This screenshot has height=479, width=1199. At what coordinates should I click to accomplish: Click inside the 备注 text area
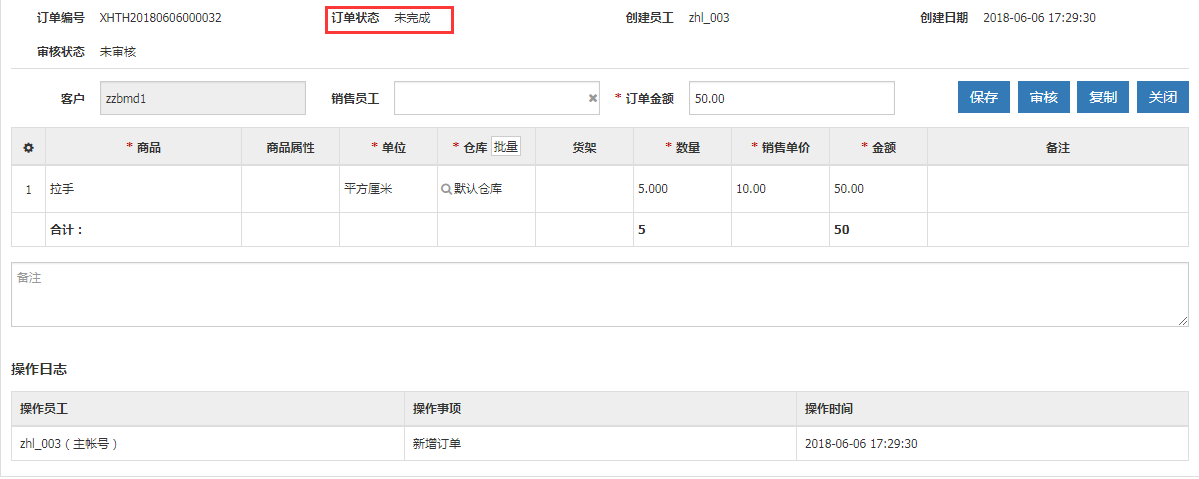point(598,294)
